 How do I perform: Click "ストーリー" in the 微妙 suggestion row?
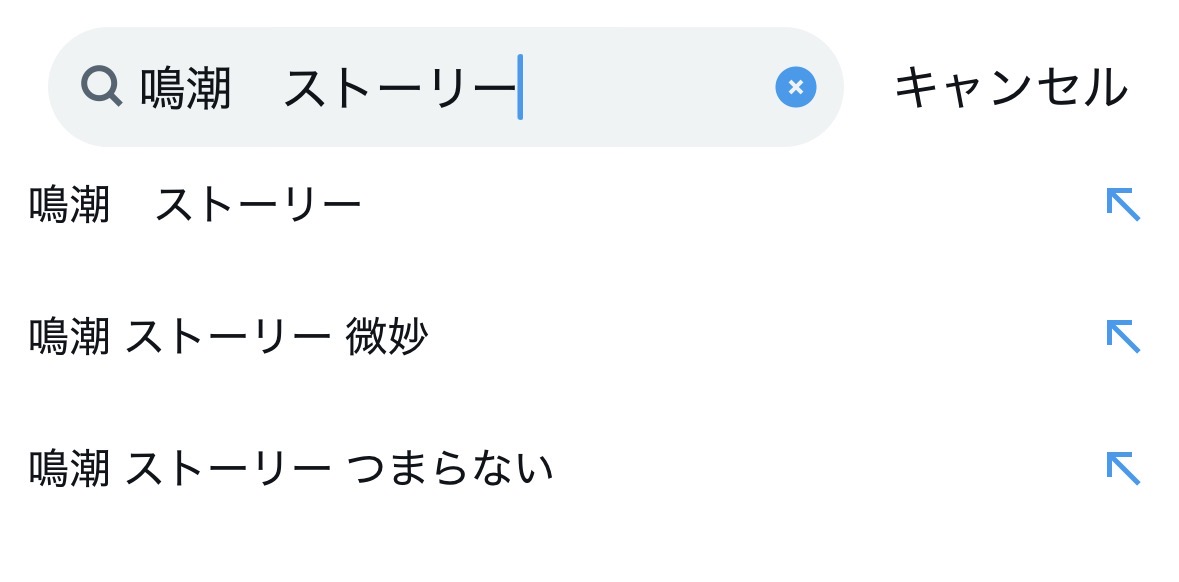228,338
